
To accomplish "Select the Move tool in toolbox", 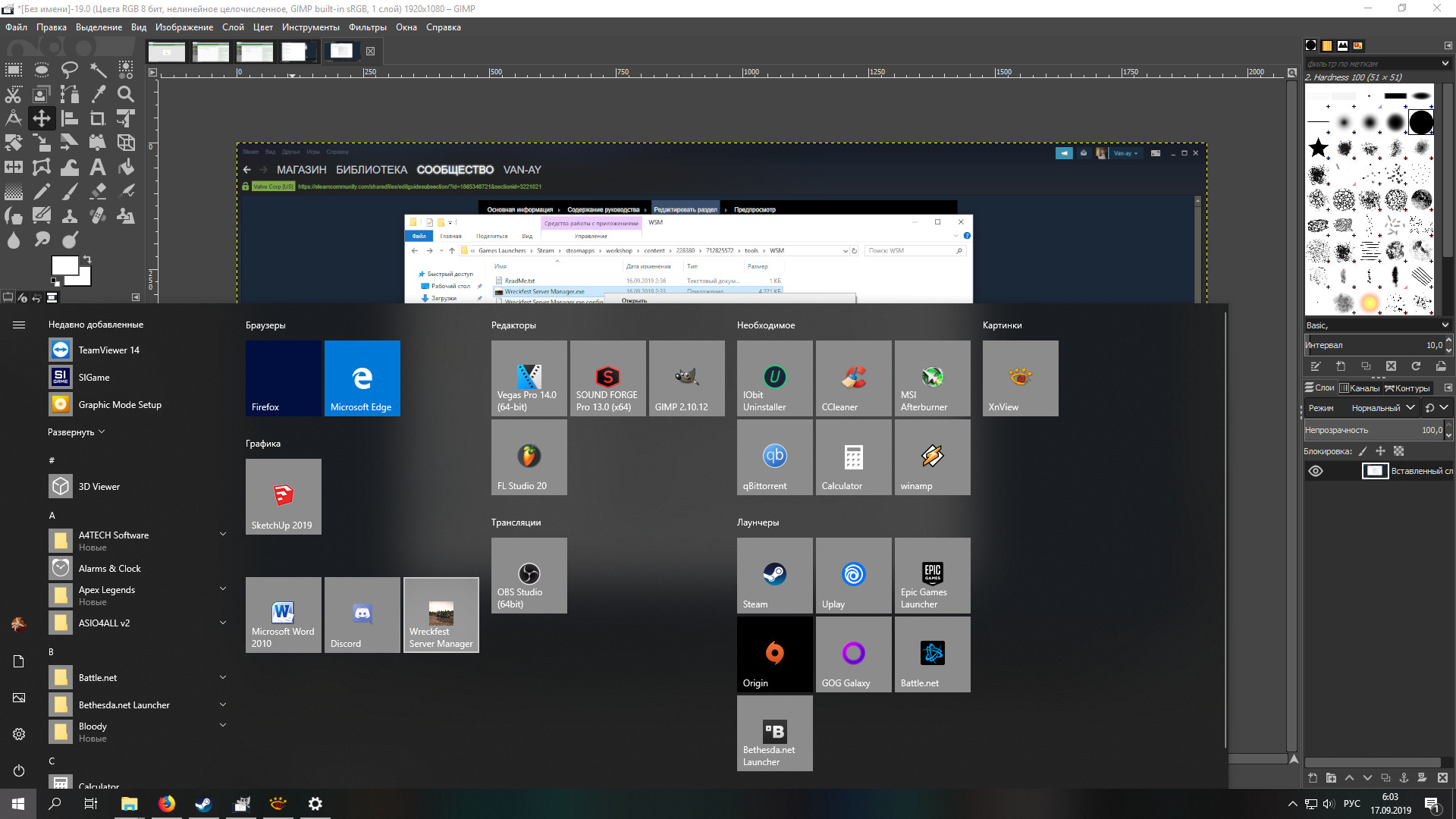I will [x=42, y=118].
